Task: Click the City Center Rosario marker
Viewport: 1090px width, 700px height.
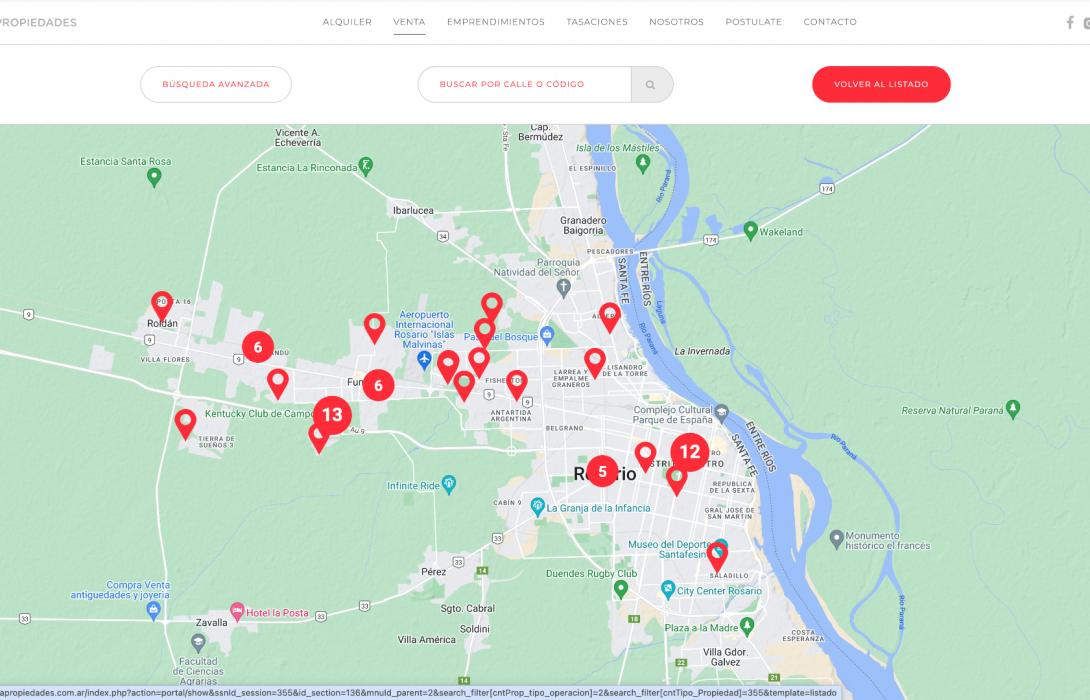Action: [x=668, y=589]
